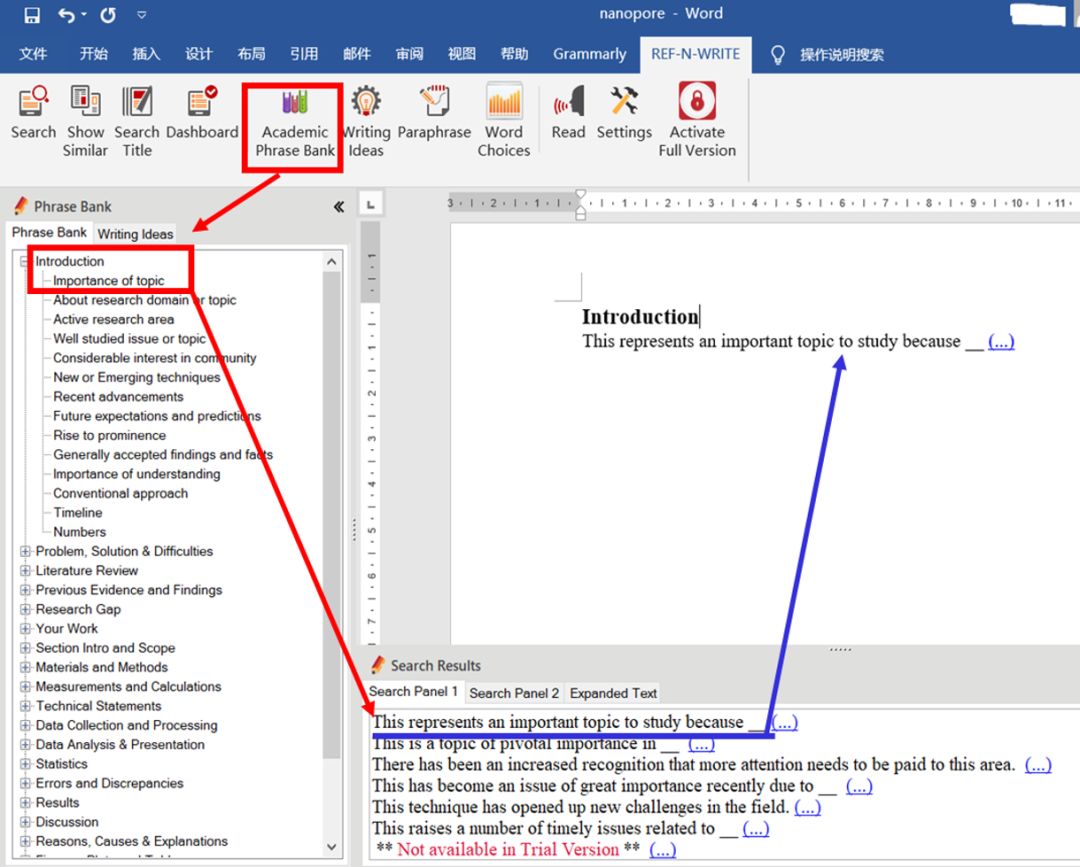Click the Undo arrow icon
The width and height of the screenshot is (1080, 867).
(67, 14)
